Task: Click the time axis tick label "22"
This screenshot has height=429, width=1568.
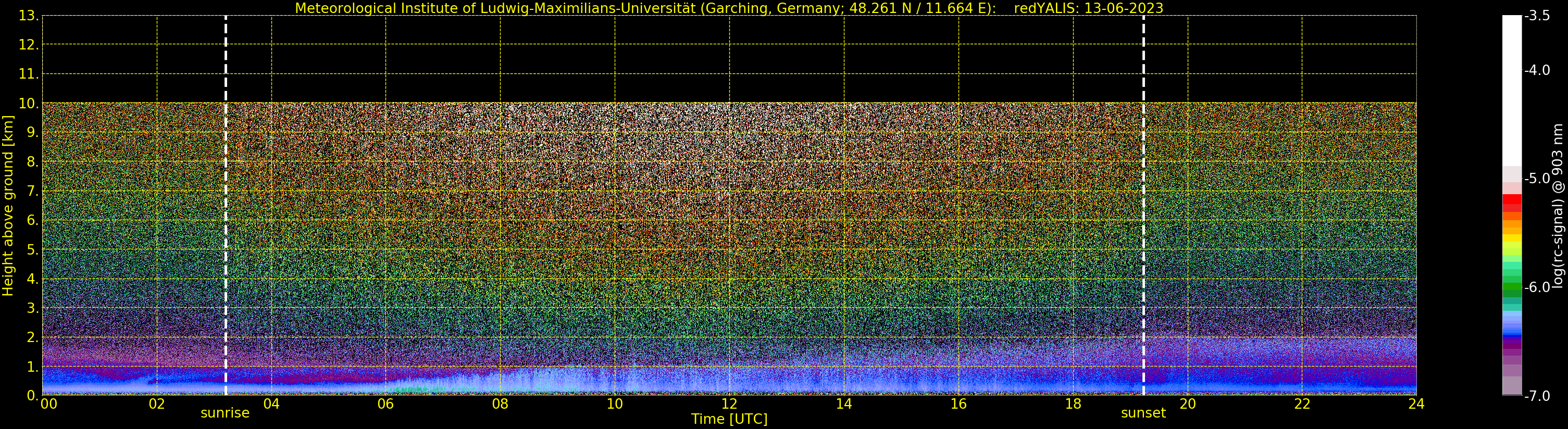Action: [1302, 404]
